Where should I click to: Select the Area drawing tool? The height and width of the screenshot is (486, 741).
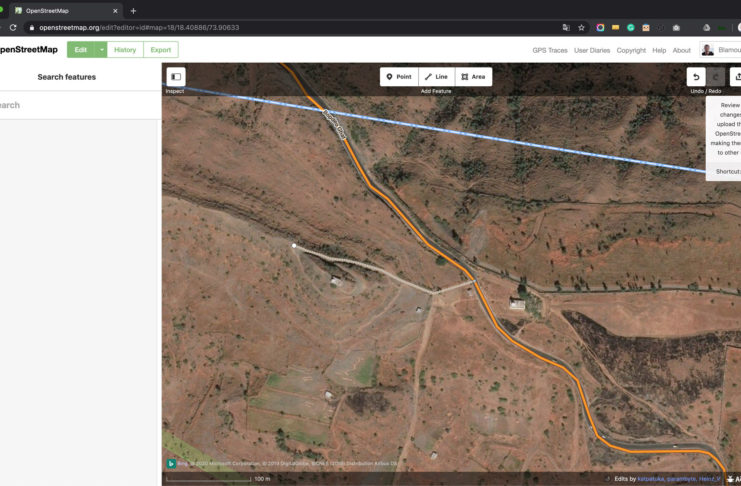[x=473, y=77]
